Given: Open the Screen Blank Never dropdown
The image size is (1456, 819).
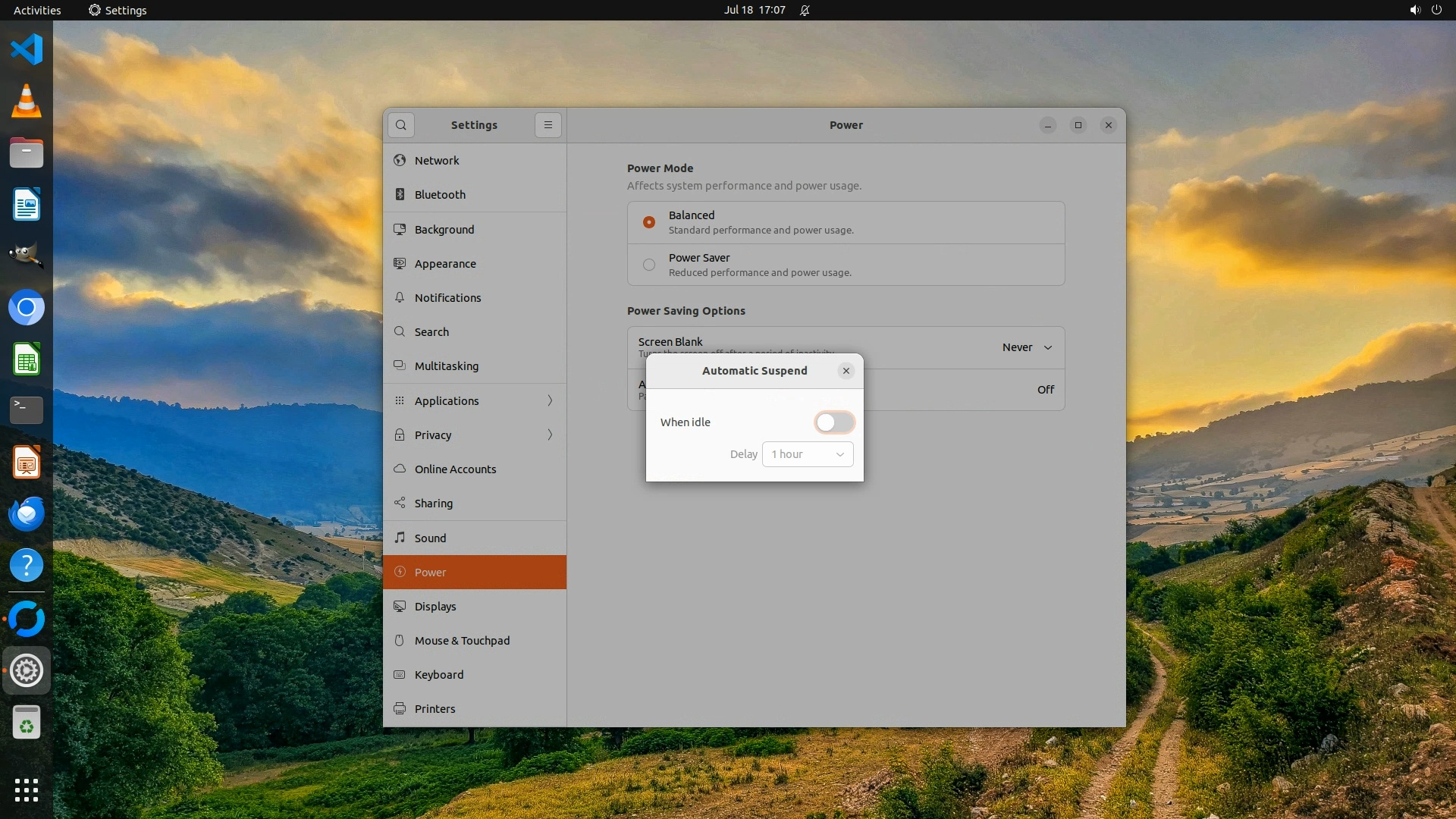Looking at the screenshot, I should pos(1027,347).
